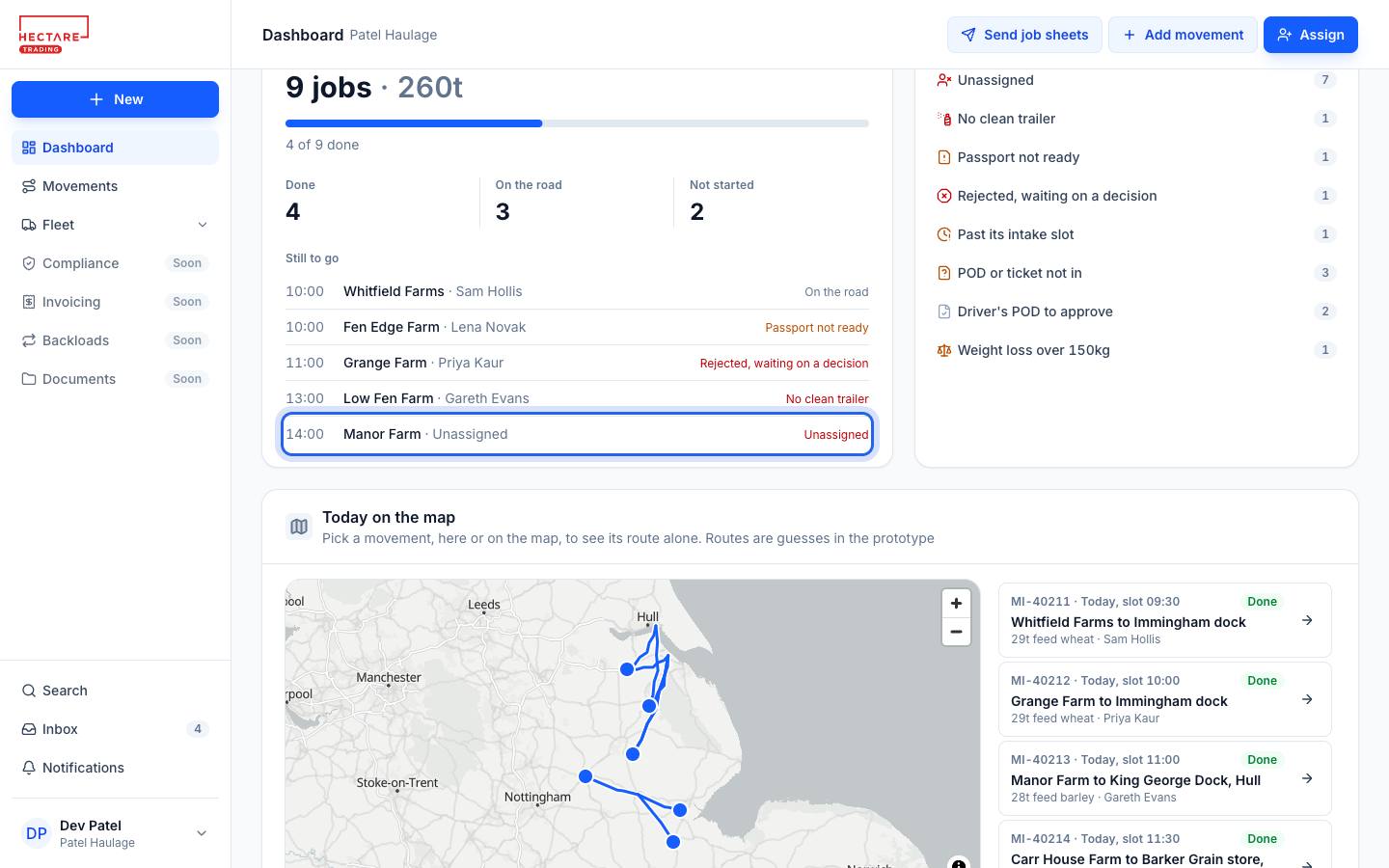Open the Compliance section
1389x868 pixels.
(115, 263)
